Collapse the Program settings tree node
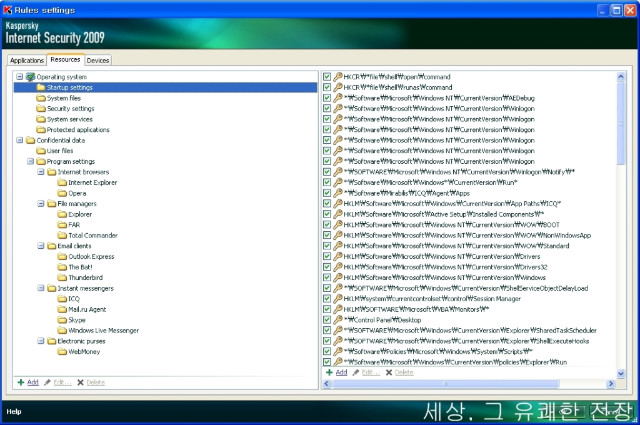Viewport: 640px width, 425px height. point(30,161)
